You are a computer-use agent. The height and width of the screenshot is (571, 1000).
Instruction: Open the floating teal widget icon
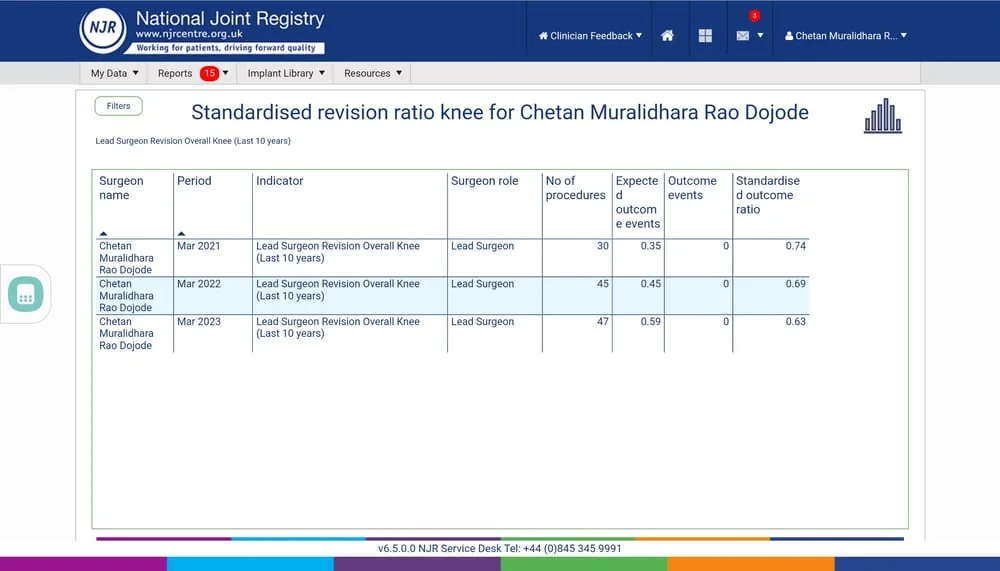coord(26,294)
